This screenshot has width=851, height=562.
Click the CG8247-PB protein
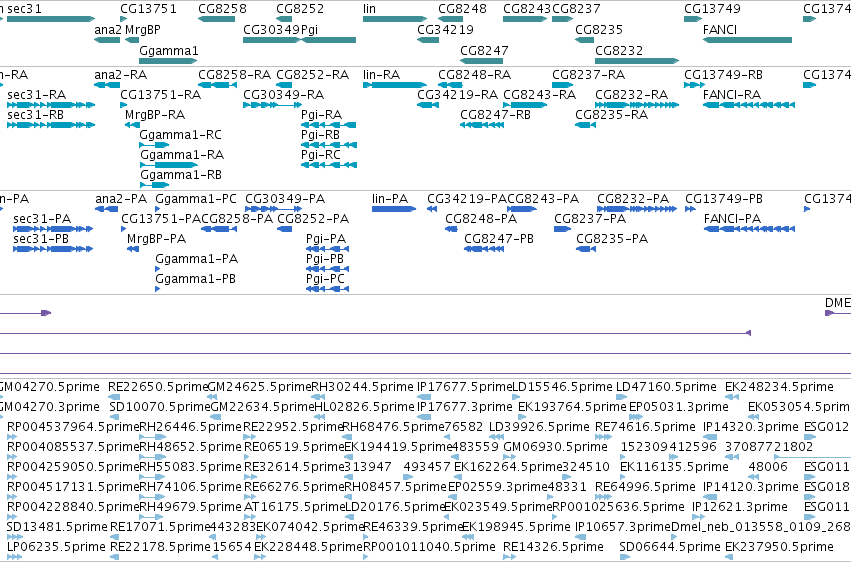click(x=484, y=249)
